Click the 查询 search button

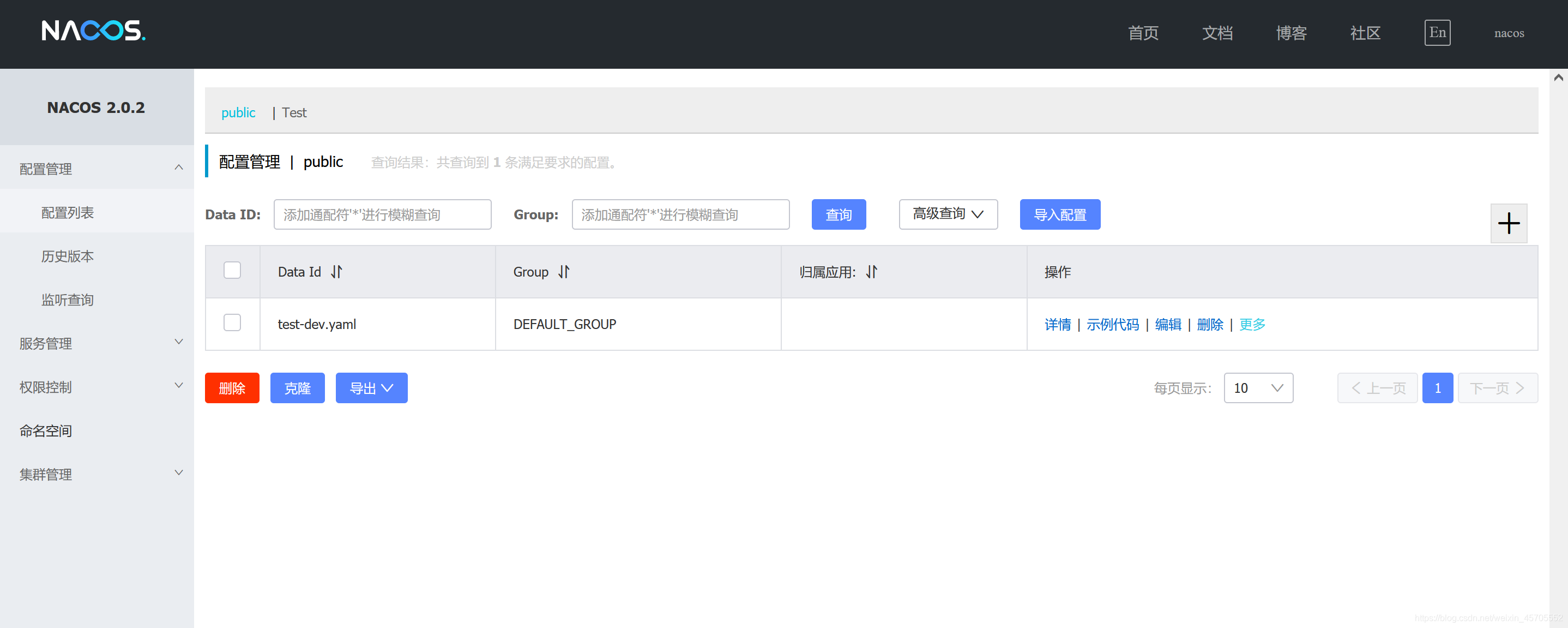(x=838, y=214)
